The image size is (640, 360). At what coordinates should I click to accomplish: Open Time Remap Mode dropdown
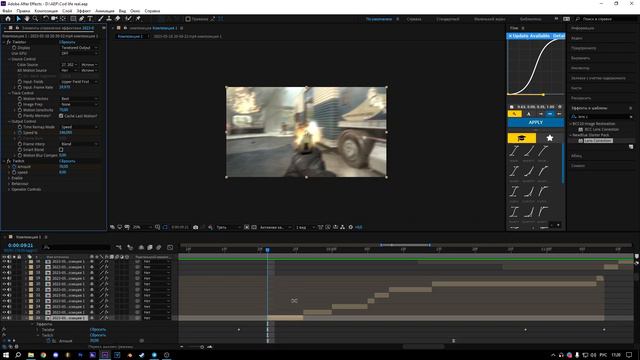pyautogui.click(x=79, y=127)
